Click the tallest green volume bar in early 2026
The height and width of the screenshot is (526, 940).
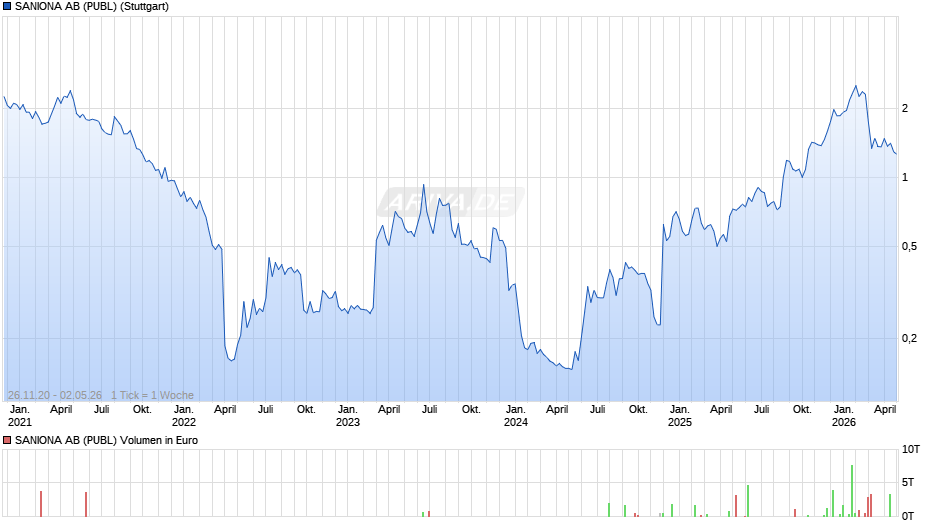click(852, 491)
